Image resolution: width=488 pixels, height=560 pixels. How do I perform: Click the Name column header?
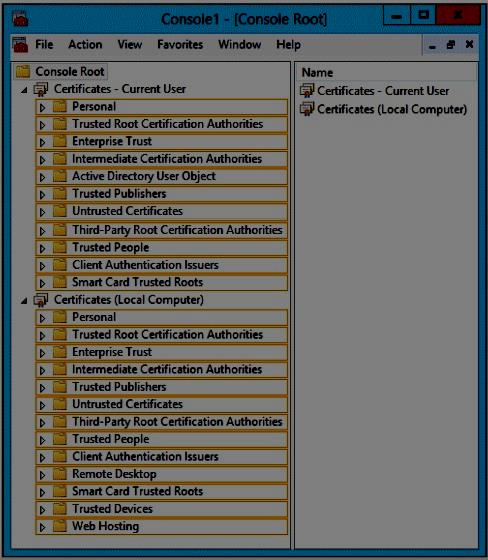pos(387,72)
